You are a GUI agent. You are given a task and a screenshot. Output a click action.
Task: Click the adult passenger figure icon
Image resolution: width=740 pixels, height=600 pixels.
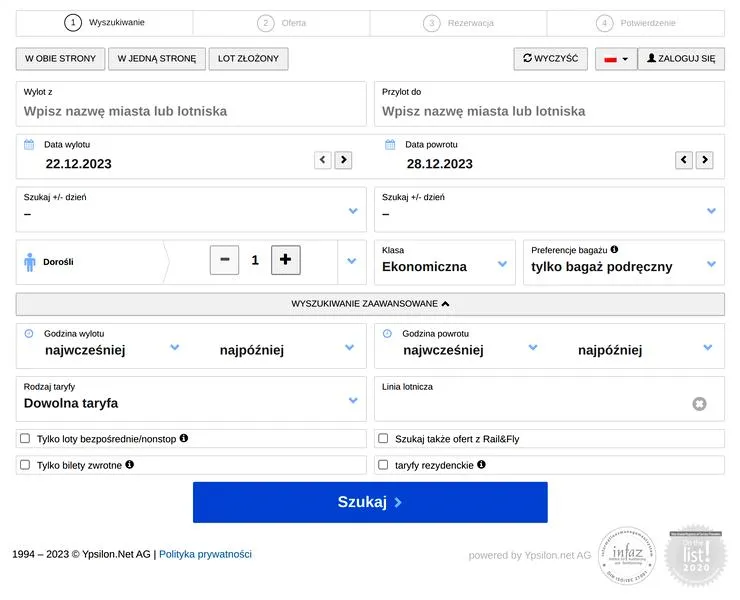tap(30, 262)
